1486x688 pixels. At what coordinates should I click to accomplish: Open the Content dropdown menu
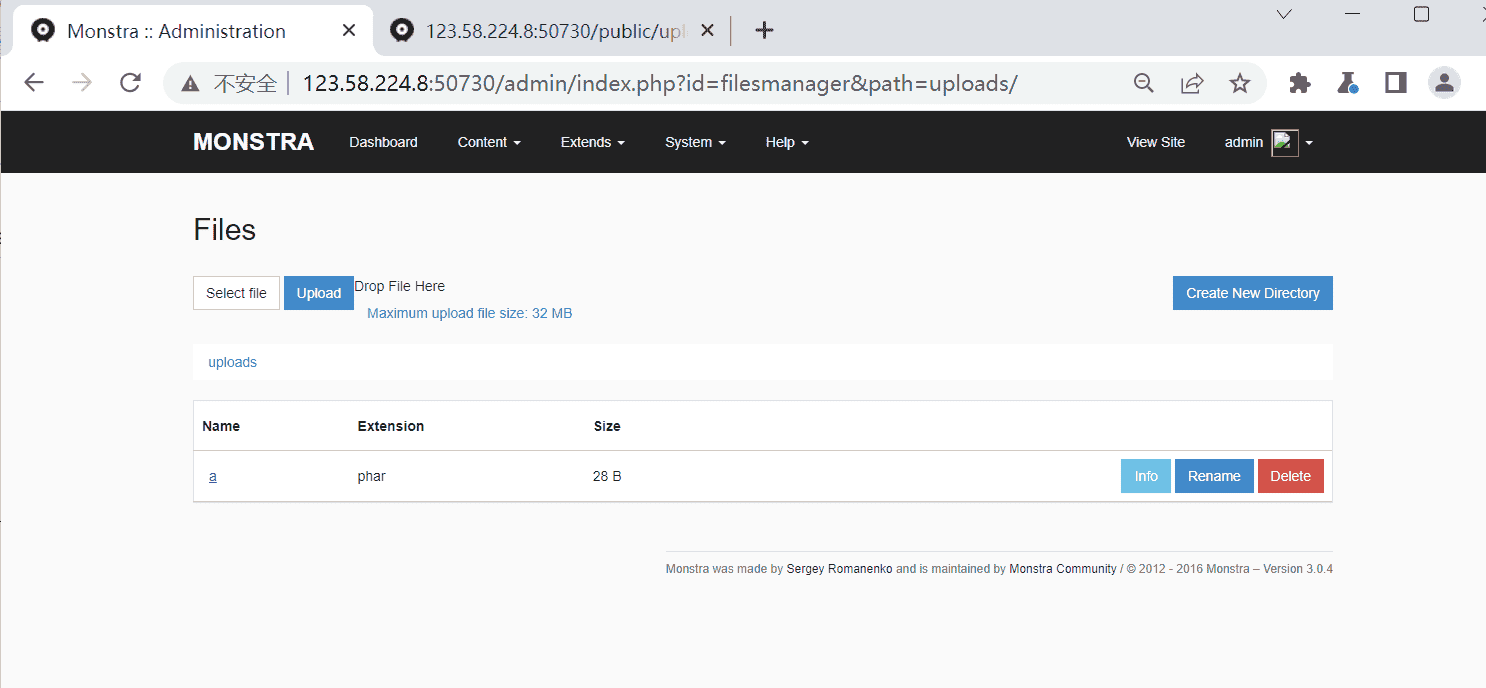488,141
